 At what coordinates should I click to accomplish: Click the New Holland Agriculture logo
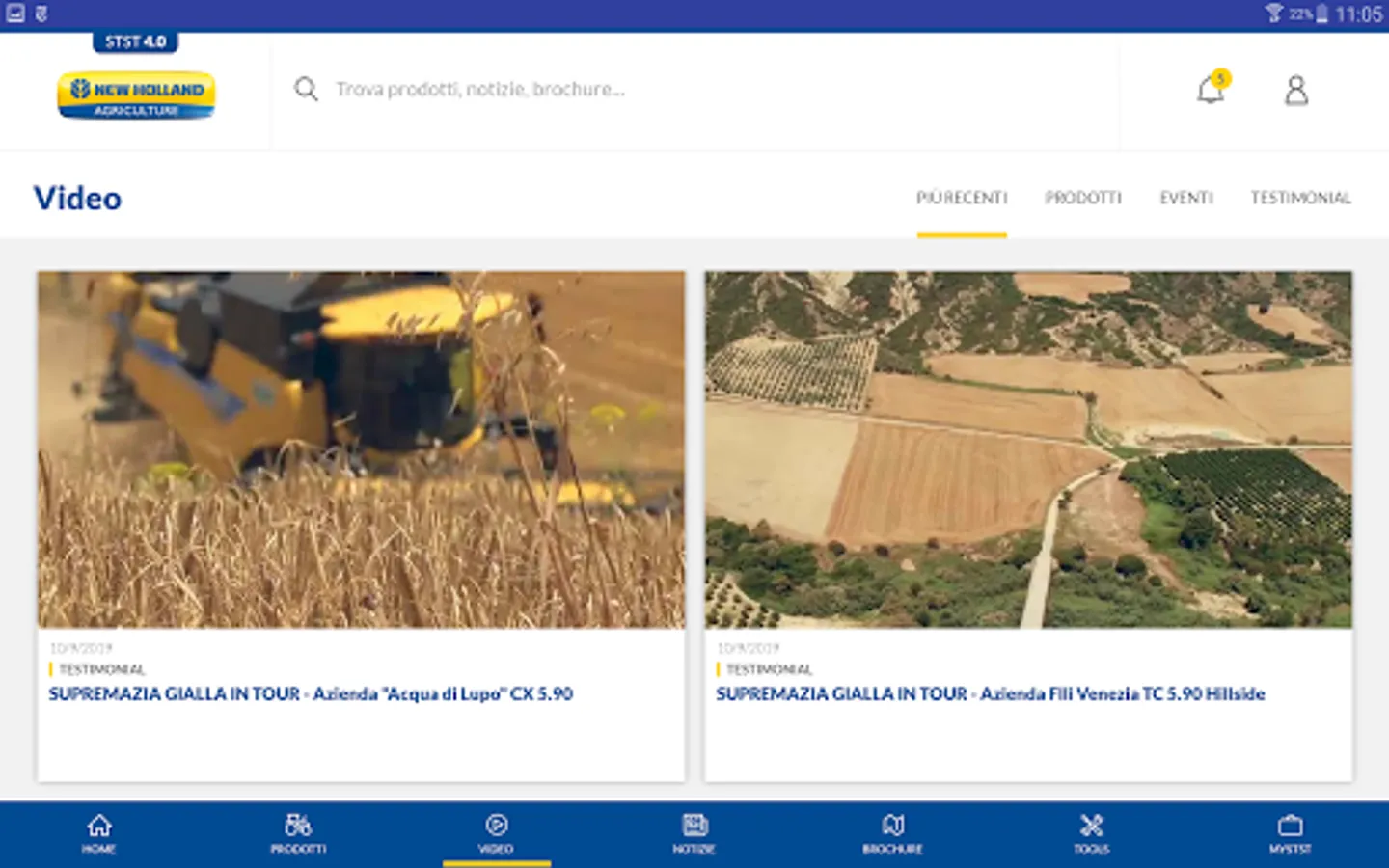(136, 95)
